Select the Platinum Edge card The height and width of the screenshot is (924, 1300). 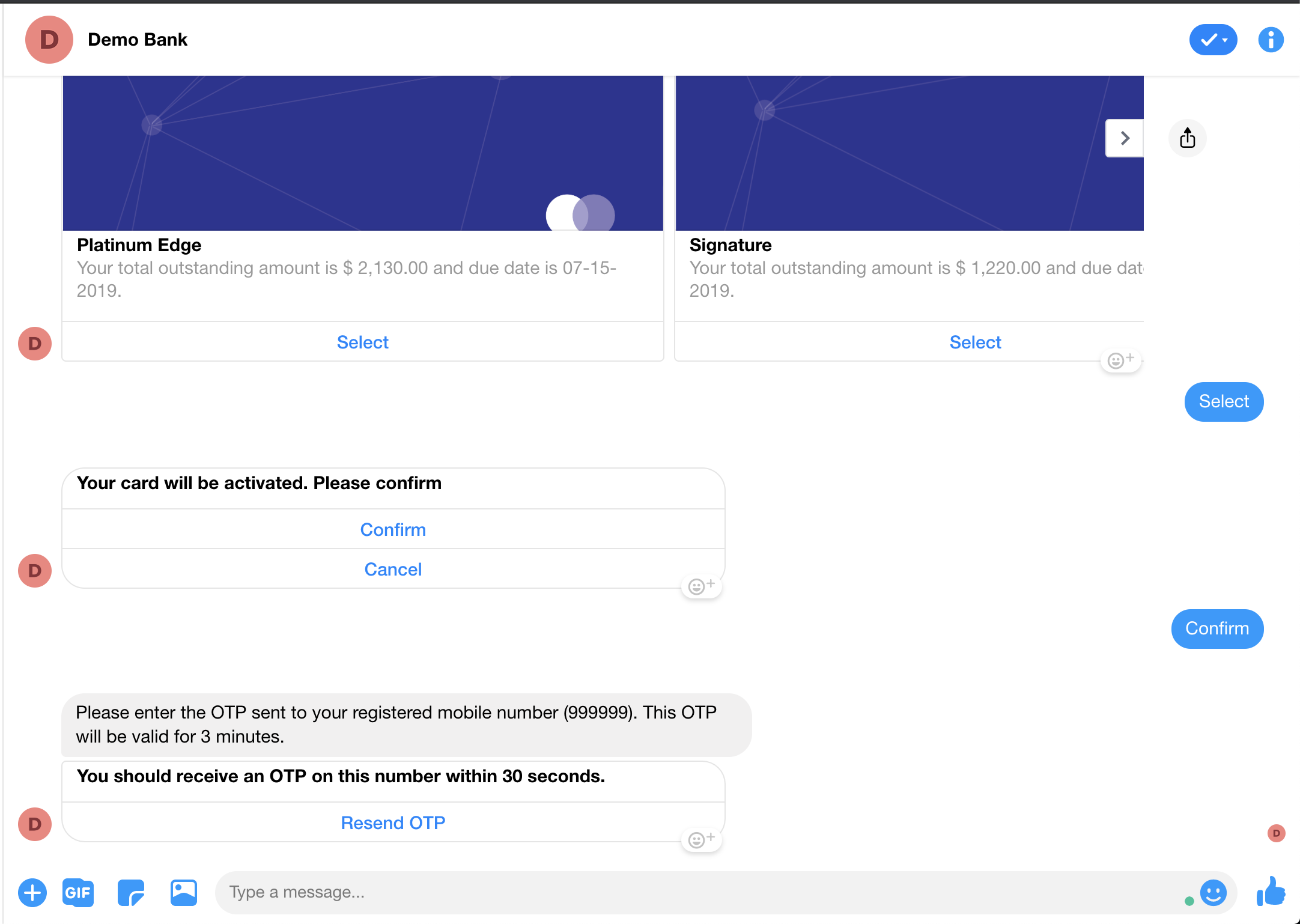pyautogui.click(x=363, y=342)
